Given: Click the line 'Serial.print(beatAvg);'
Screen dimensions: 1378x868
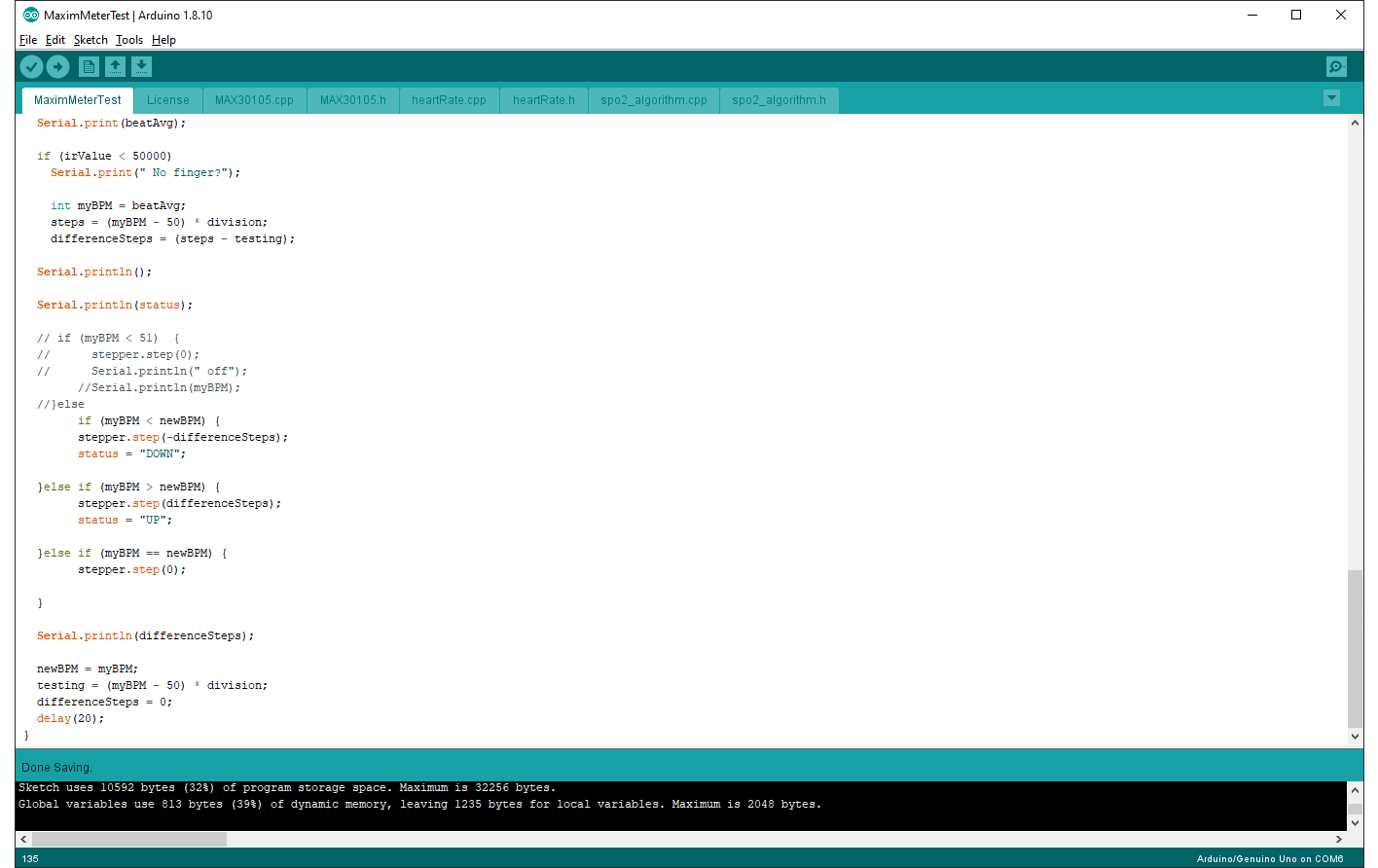Looking at the screenshot, I should click(x=111, y=123).
